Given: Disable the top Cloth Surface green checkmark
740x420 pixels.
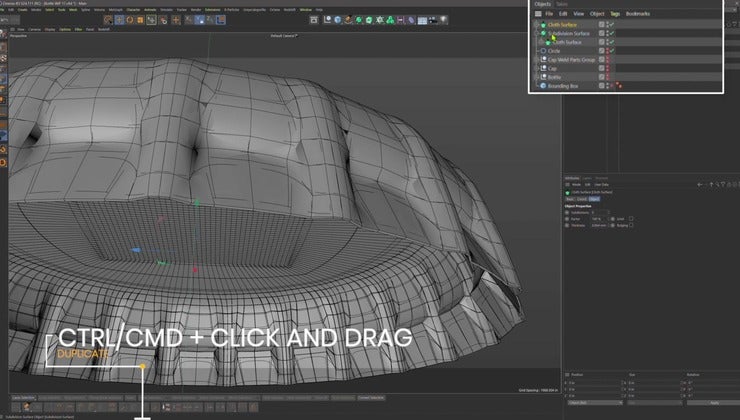Looking at the screenshot, I should click(612, 25).
